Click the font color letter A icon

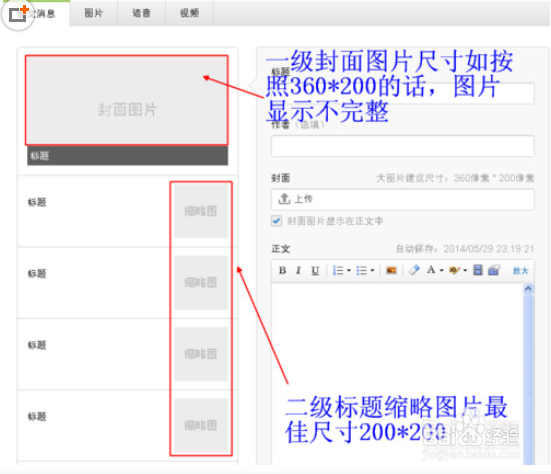(x=431, y=270)
